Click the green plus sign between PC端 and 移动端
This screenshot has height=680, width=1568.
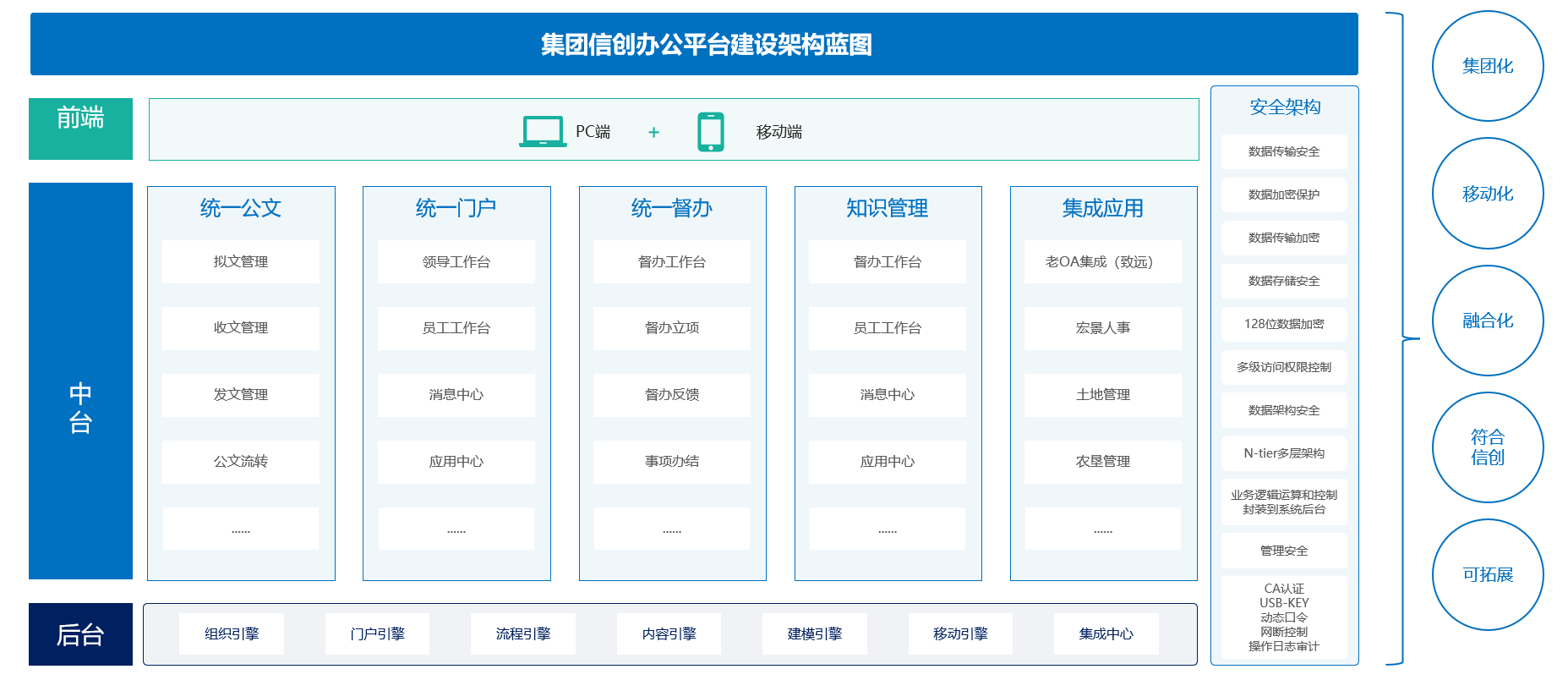[653, 132]
